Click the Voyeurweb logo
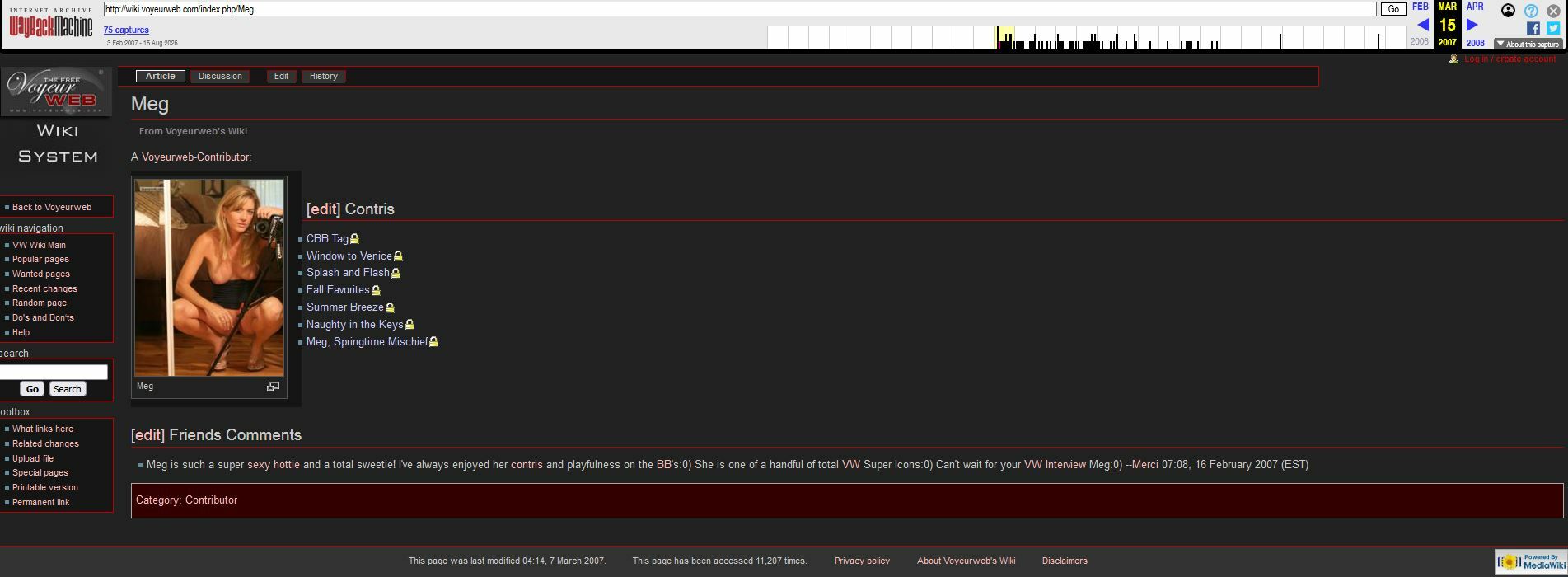Screen dimensions: 1568x577 (56, 91)
